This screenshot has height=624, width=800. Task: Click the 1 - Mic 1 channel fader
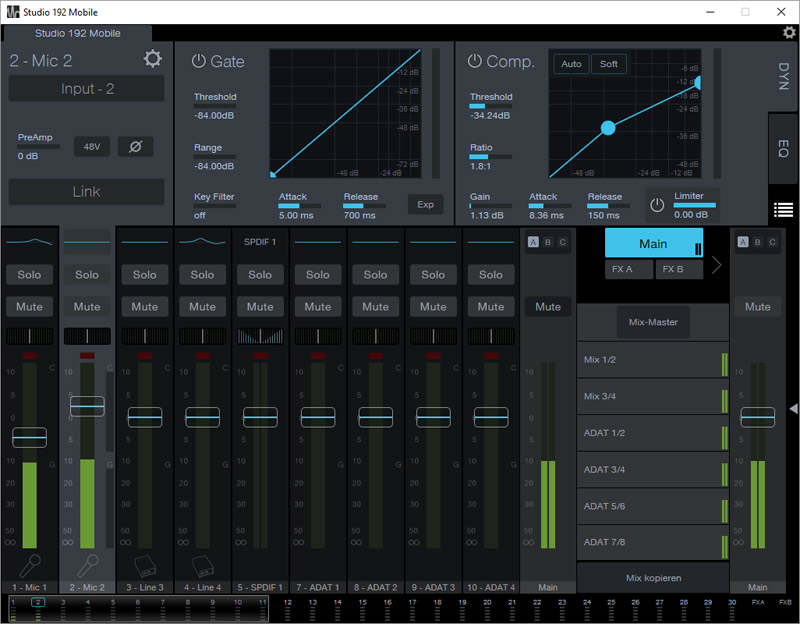point(29,437)
